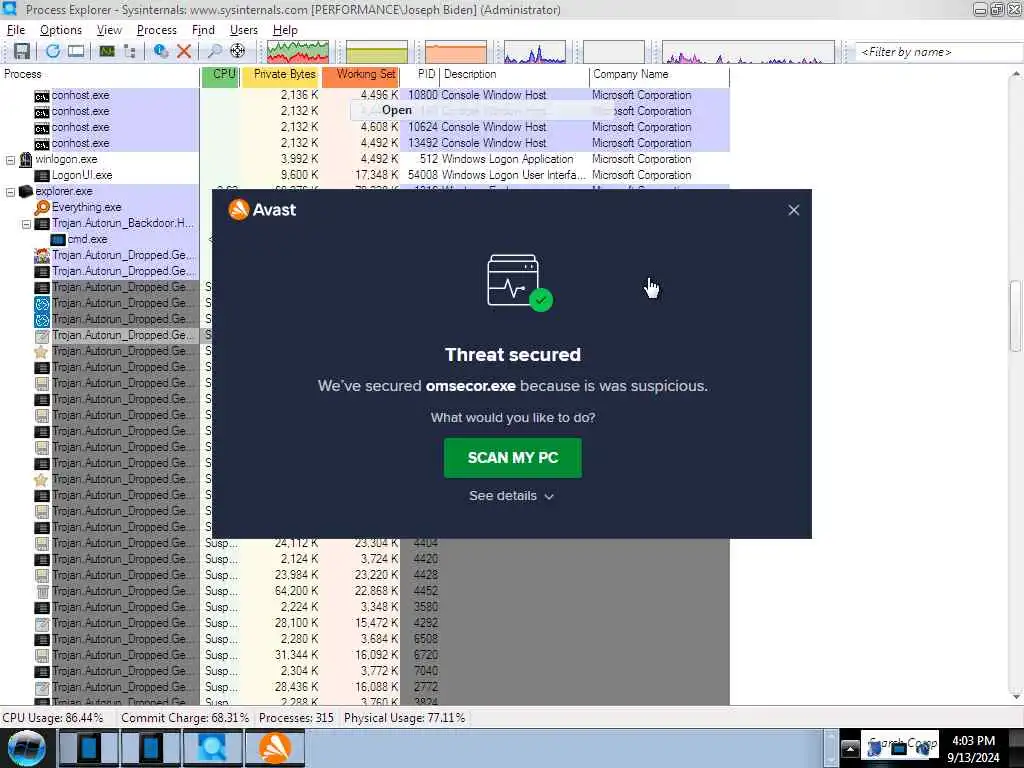Sort by Process column header
The width and height of the screenshot is (1024, 768).
(100, 74)
